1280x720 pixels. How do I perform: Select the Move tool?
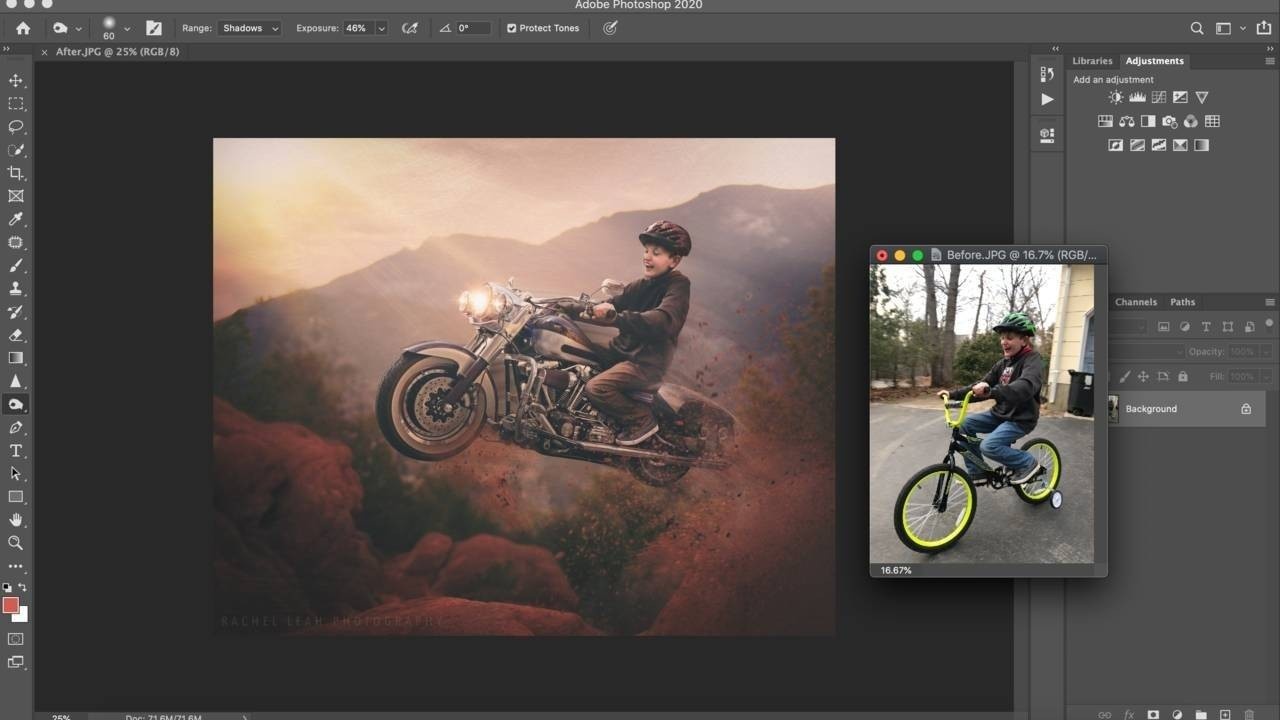click(16, 81)
